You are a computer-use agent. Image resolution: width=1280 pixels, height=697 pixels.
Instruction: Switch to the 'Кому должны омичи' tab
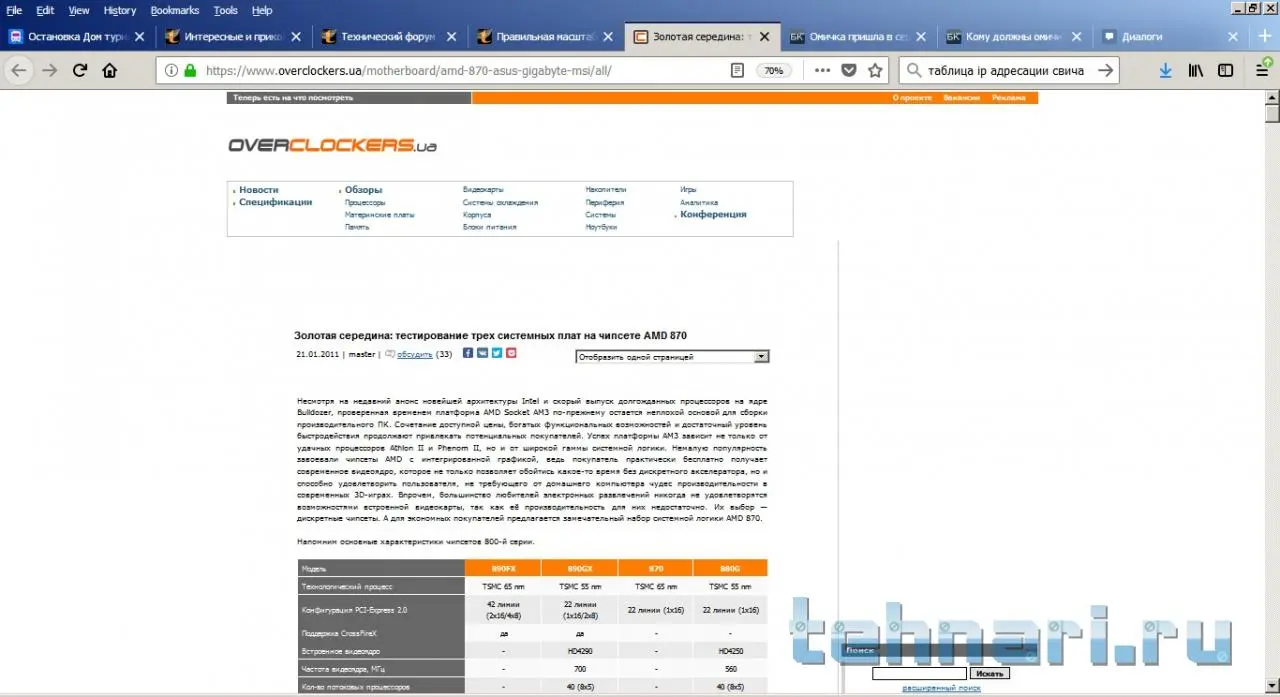(1014, 36)
